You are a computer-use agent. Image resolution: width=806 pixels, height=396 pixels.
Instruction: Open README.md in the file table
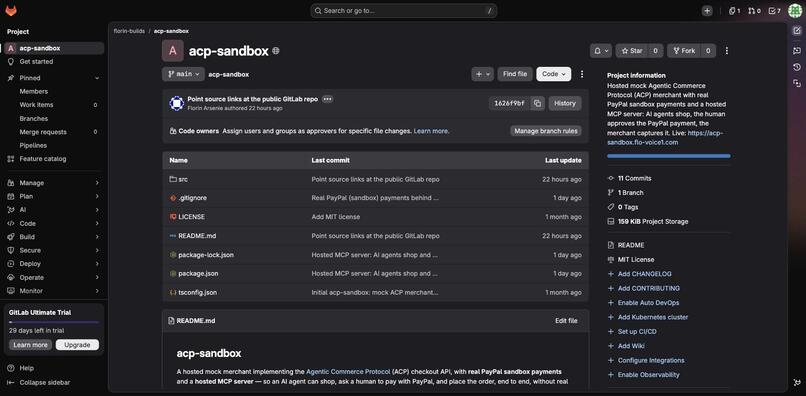(x=197, y=236)
